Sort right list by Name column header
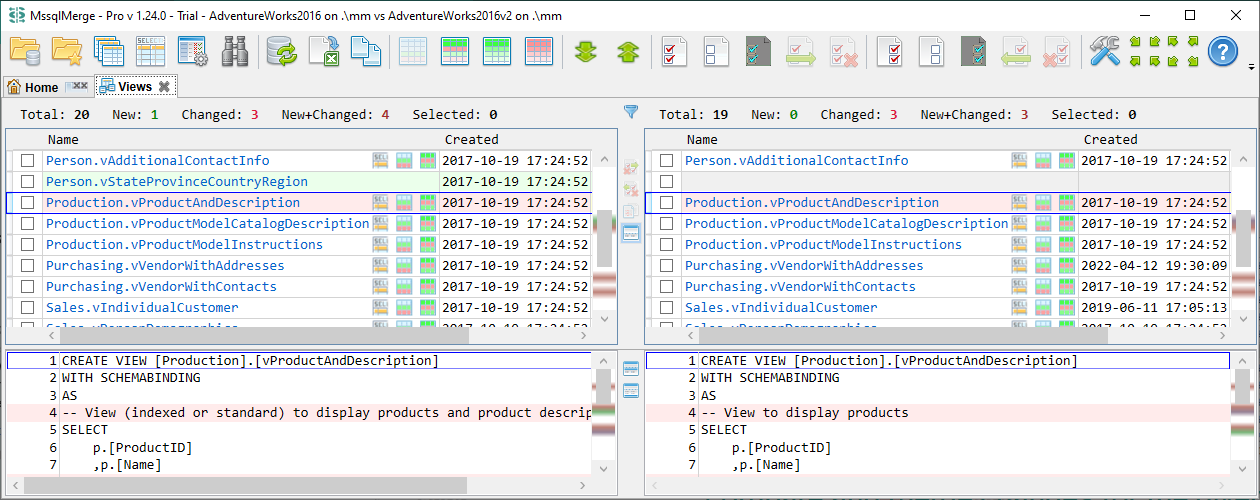 702,139
